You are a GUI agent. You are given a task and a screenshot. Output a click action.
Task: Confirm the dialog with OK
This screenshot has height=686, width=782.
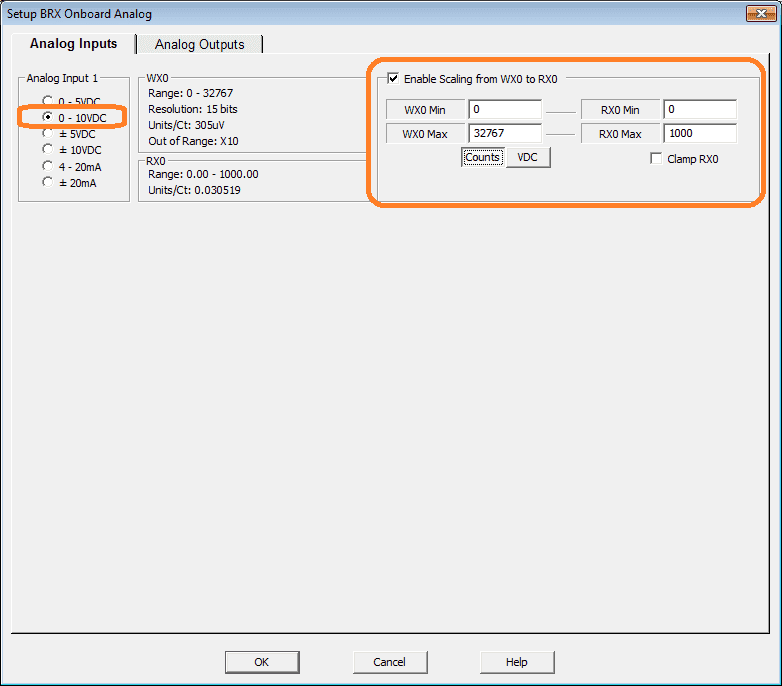pyautogui.click(x=262, y=662)
